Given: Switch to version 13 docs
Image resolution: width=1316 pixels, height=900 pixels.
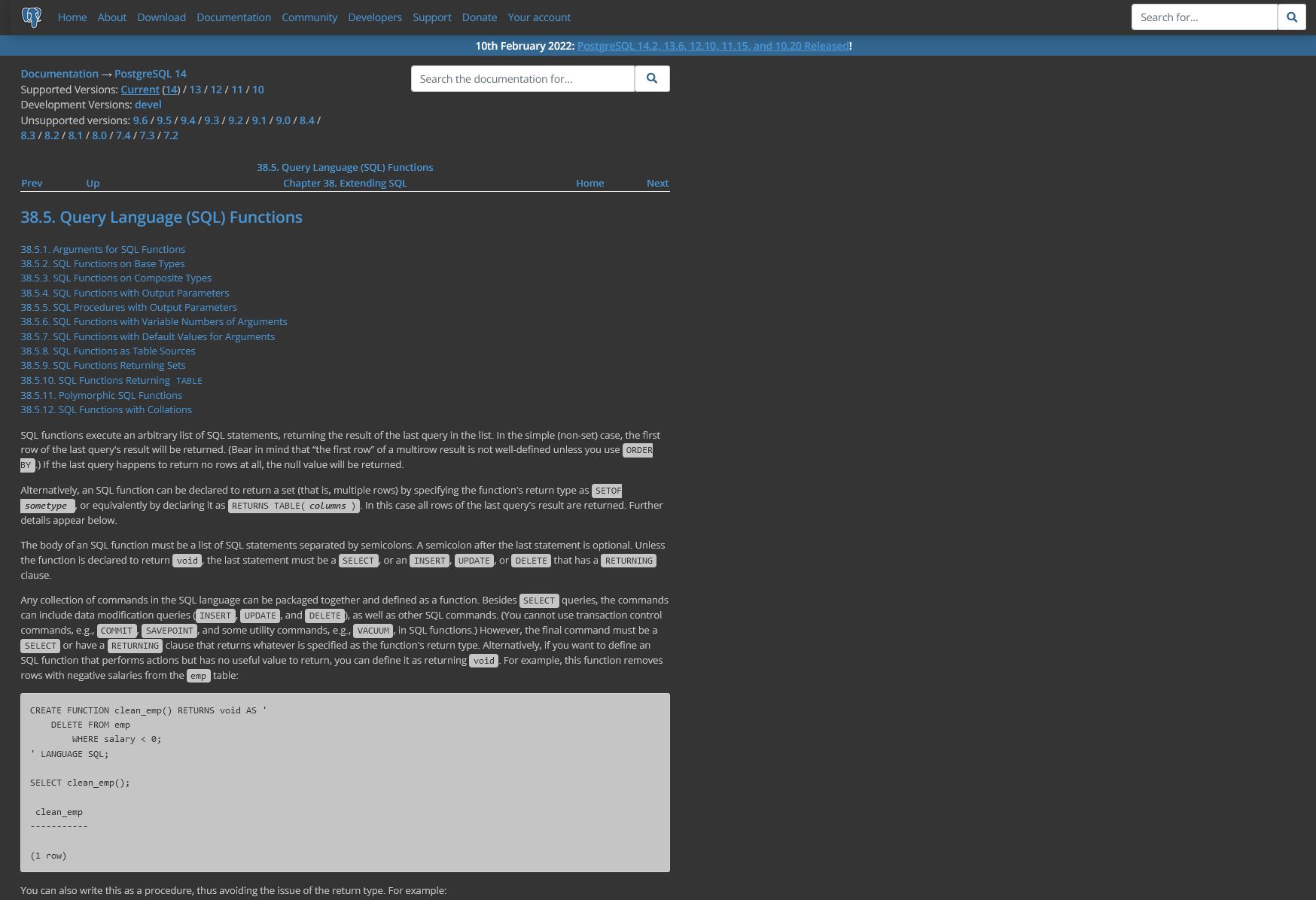Looking at the screenshot, I should click(195, 90).
